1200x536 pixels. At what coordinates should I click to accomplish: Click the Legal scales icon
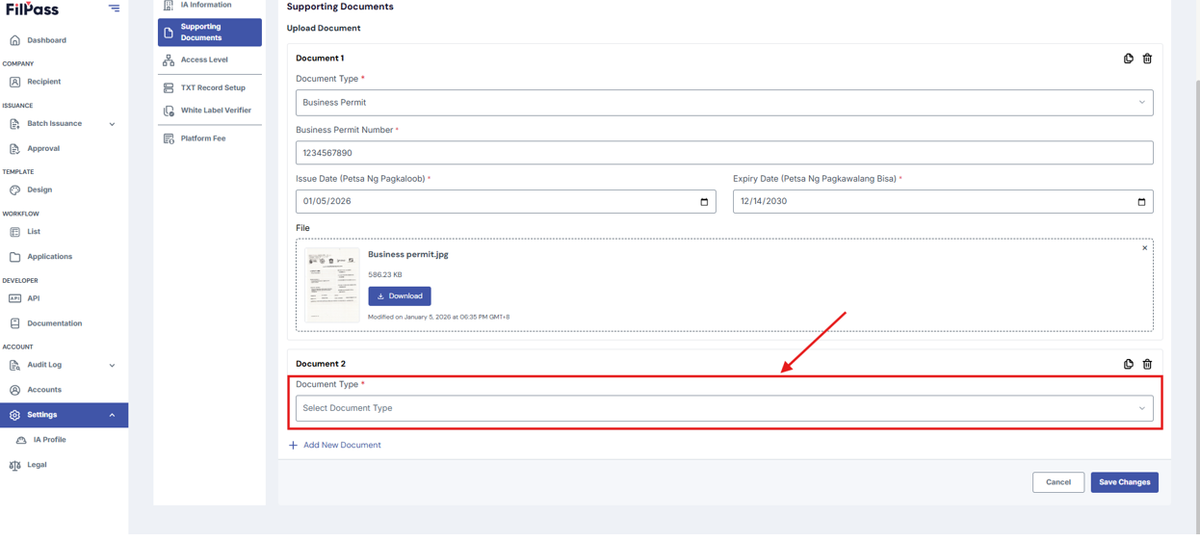(15, 465)
